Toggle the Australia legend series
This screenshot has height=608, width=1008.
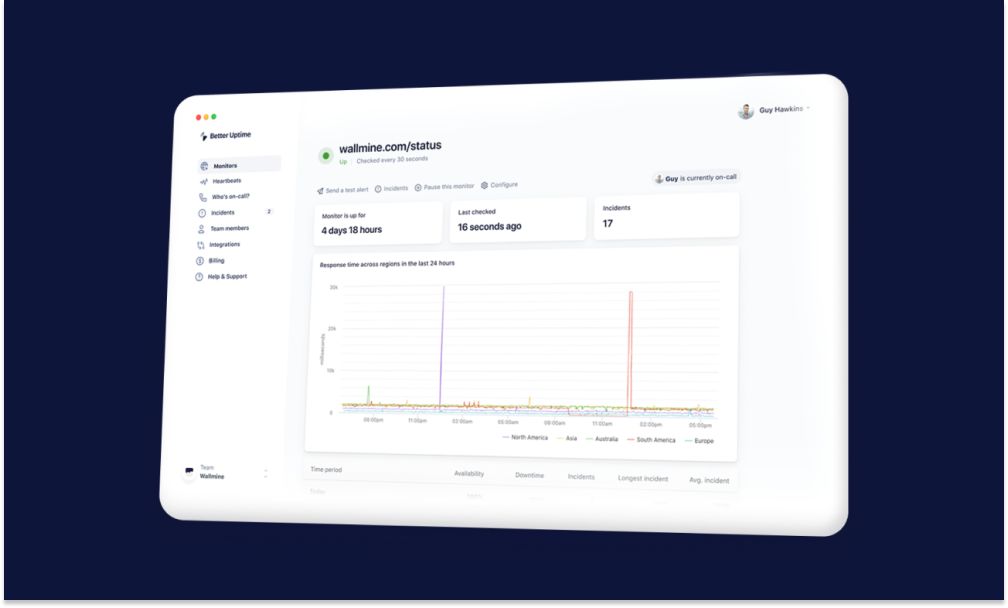(x=602, y=439)
